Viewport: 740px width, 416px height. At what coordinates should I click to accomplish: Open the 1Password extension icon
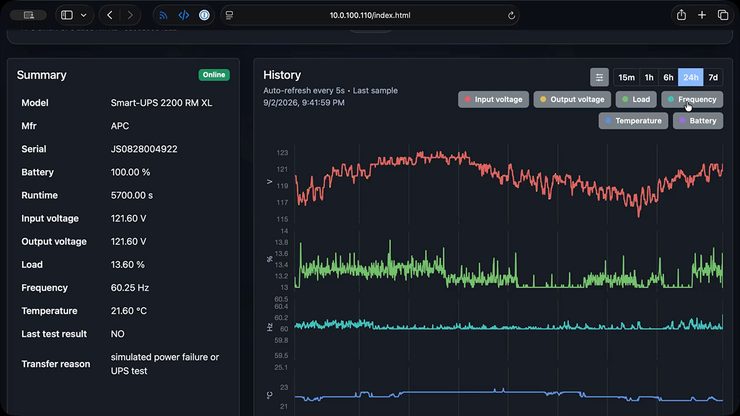[204, 15]
